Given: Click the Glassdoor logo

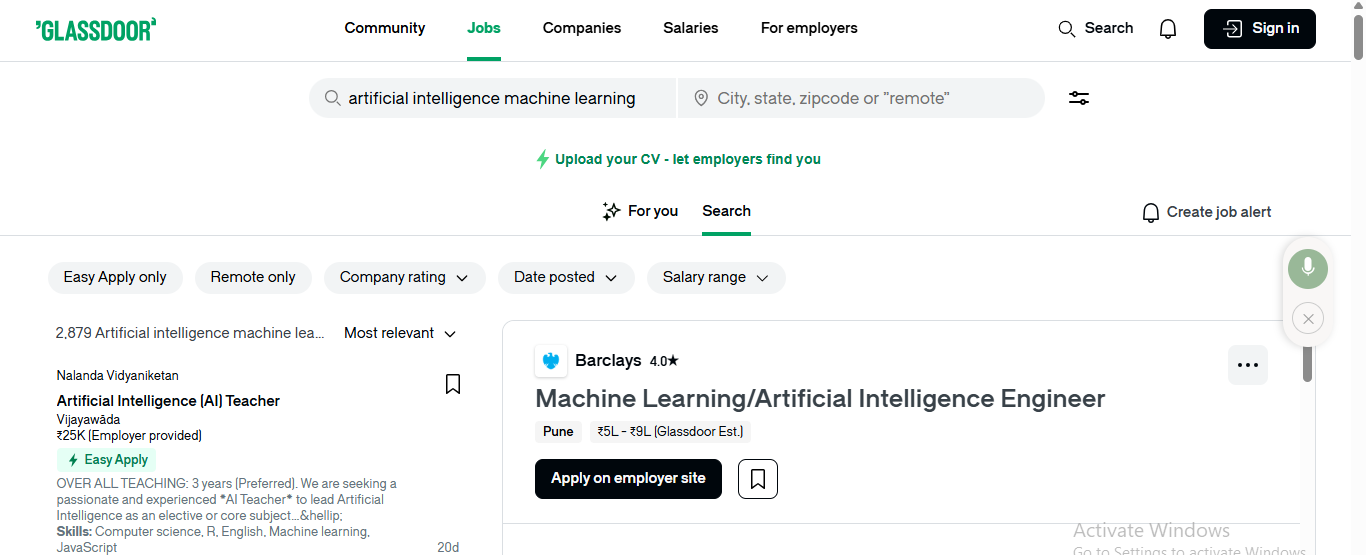Looking at the screenshot, I should pos(96,29).
